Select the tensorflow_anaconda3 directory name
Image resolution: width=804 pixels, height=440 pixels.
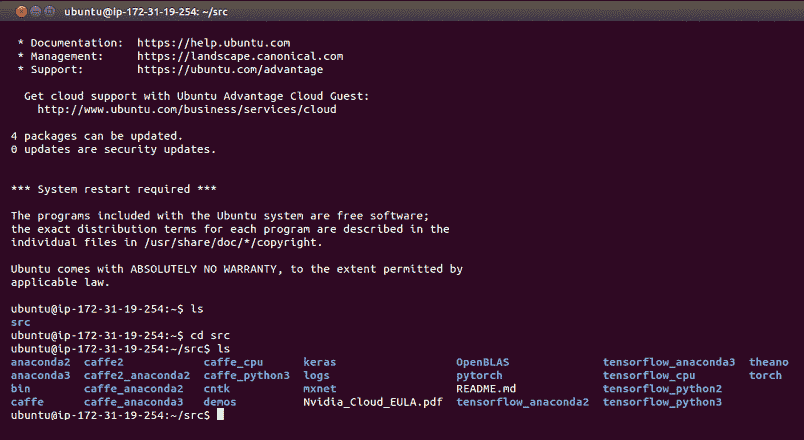669,363
